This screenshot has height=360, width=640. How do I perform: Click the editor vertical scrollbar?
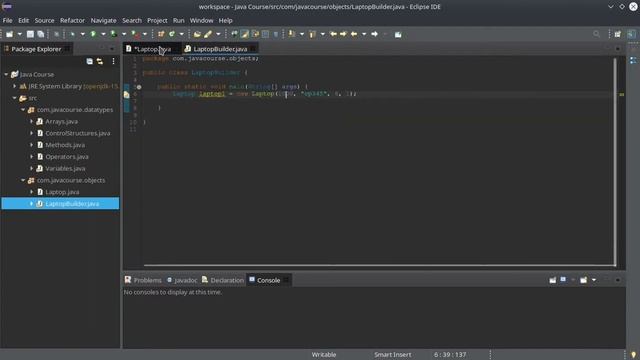coord(615,161)
